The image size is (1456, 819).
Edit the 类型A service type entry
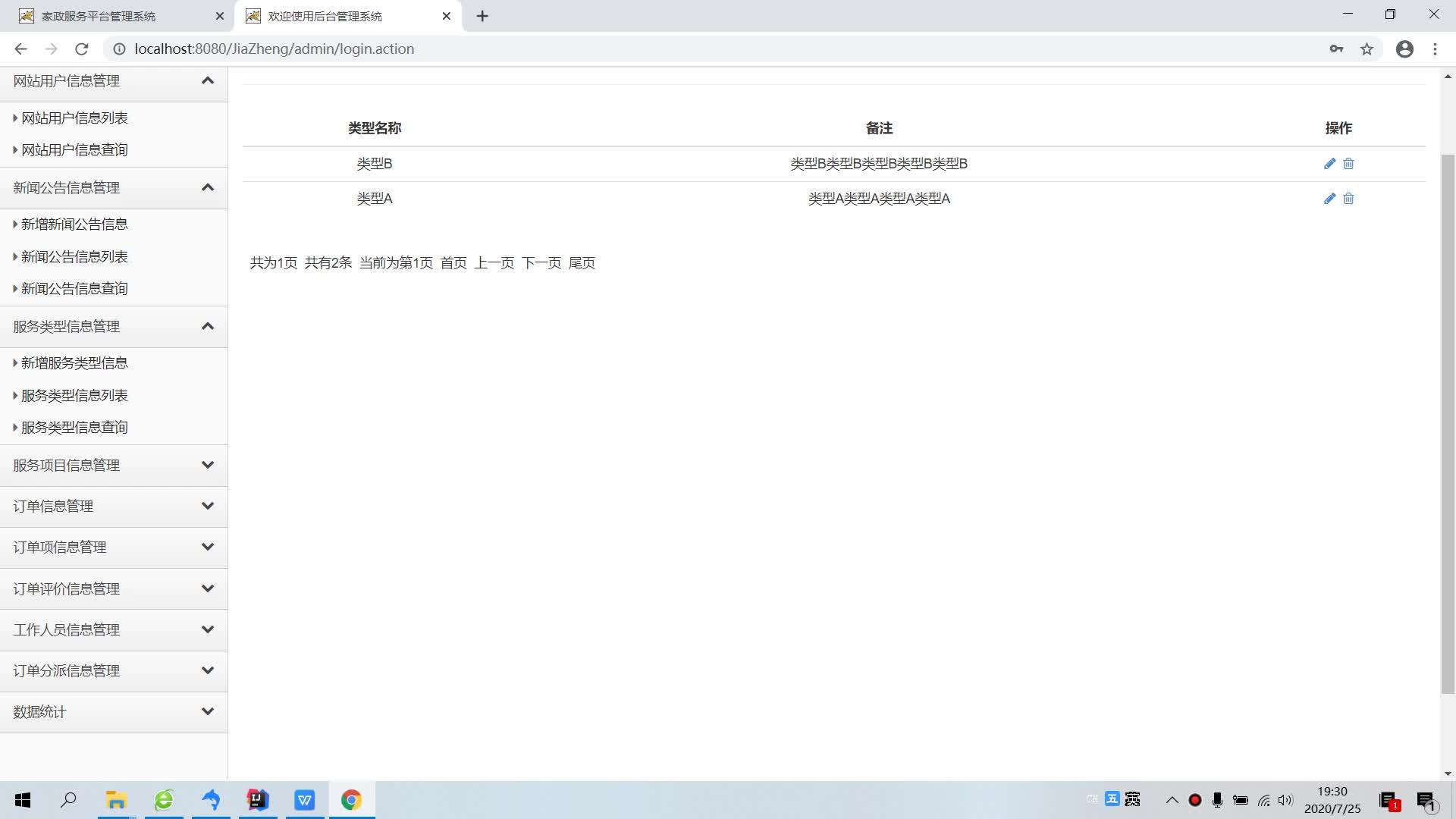click(x=1329, y=199)
